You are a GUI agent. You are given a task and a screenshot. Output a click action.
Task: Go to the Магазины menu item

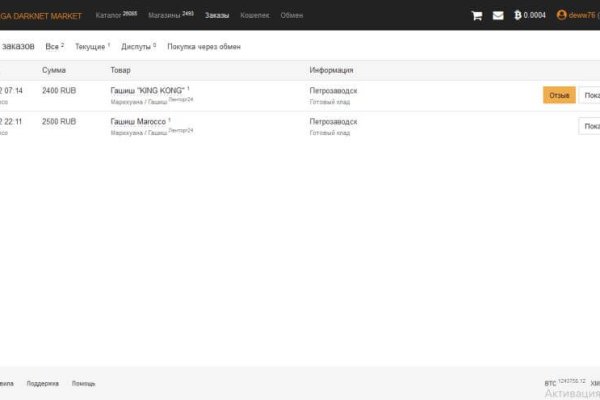pos(171,15)
